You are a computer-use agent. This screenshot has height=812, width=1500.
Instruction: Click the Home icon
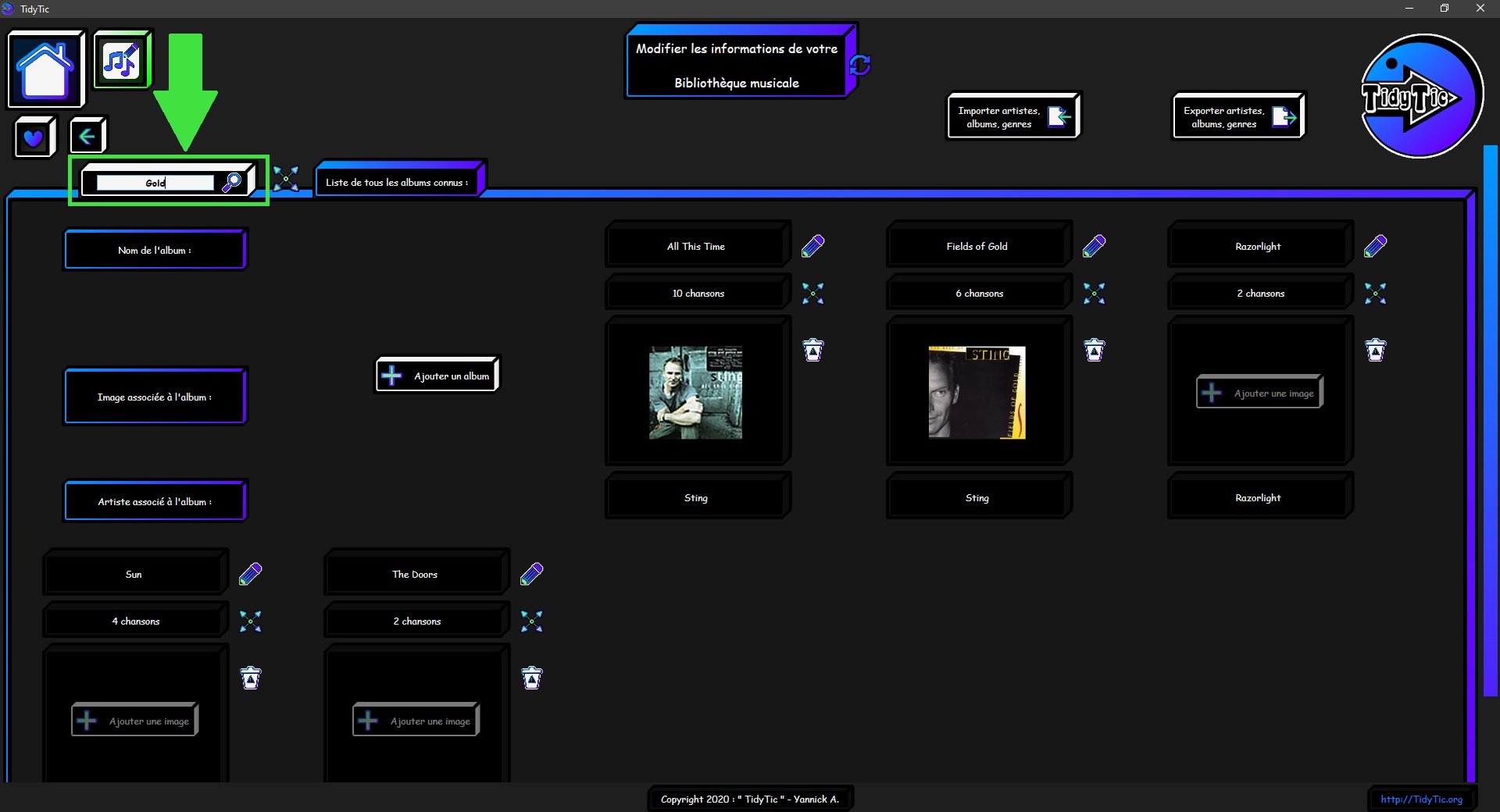[x=45, y=69]
